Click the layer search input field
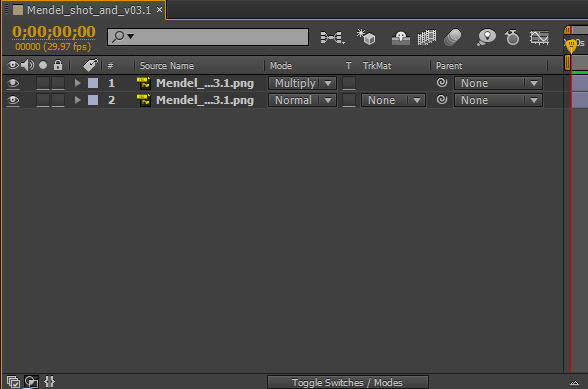This screenshot has height=389, width=588. (208, 37)
